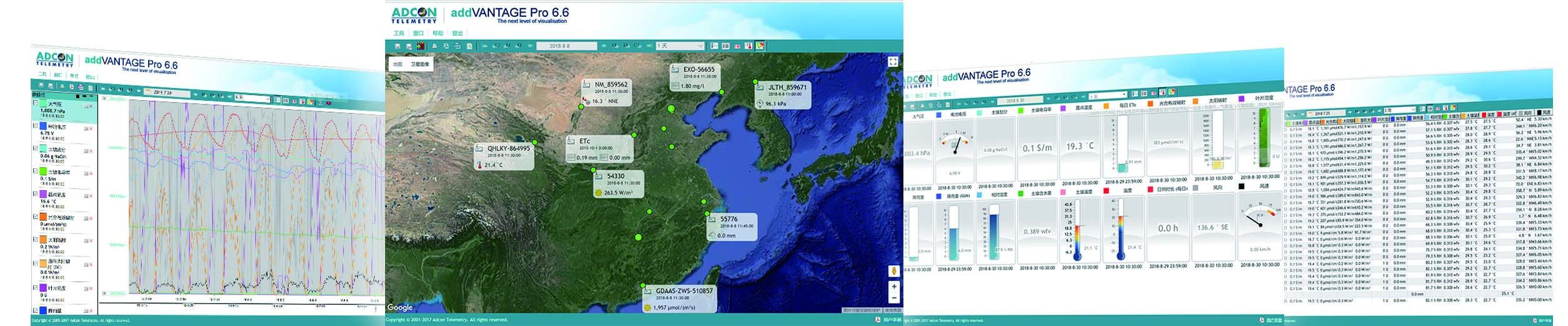Open the 帮助 menu in map window
Viewport: 1568px width, 326px height.
438,33
